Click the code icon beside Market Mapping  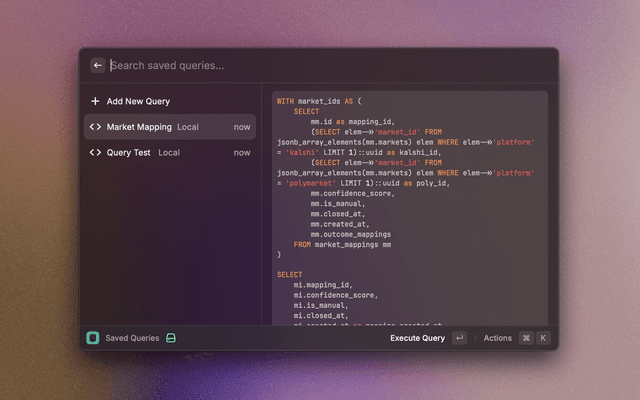click(x=95, y=127)
